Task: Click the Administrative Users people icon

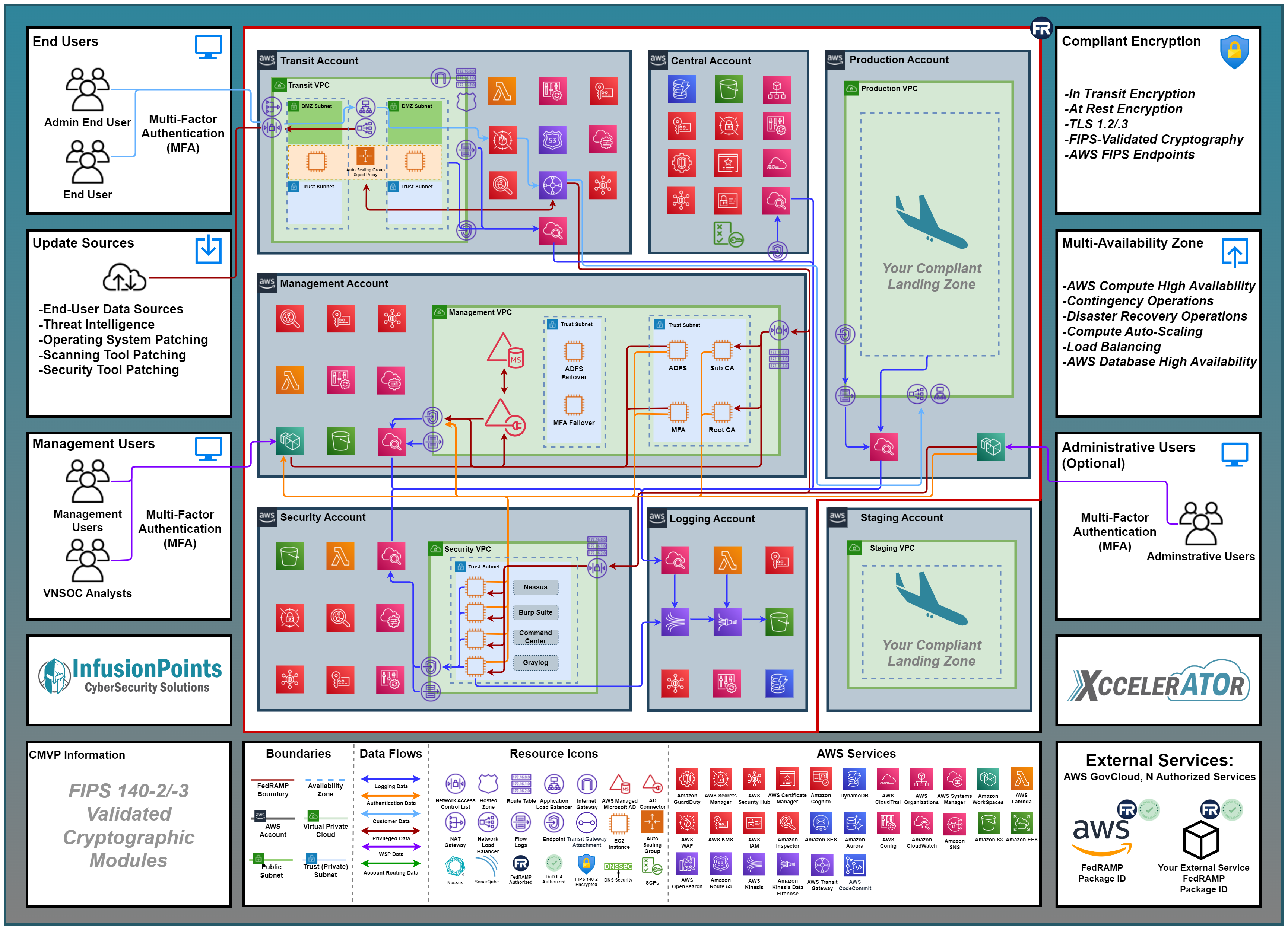Action: tap(1200, 523)
